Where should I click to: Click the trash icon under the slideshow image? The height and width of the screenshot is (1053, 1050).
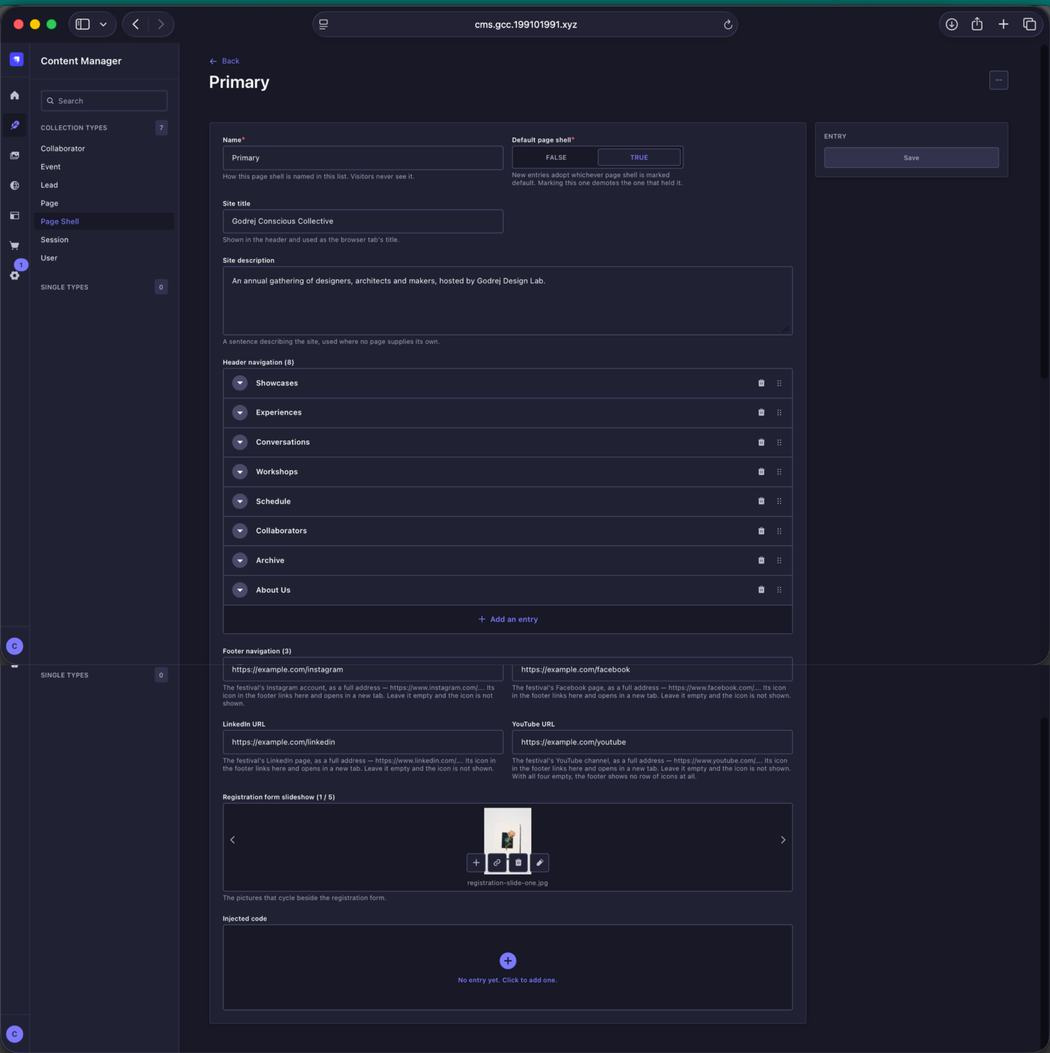pyautogui.click(x=518, y=862)
